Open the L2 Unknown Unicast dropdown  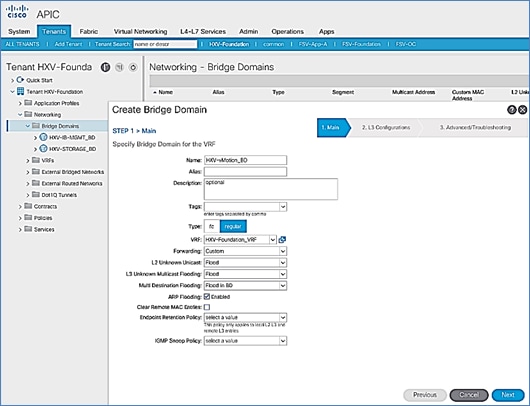(283, 263)
